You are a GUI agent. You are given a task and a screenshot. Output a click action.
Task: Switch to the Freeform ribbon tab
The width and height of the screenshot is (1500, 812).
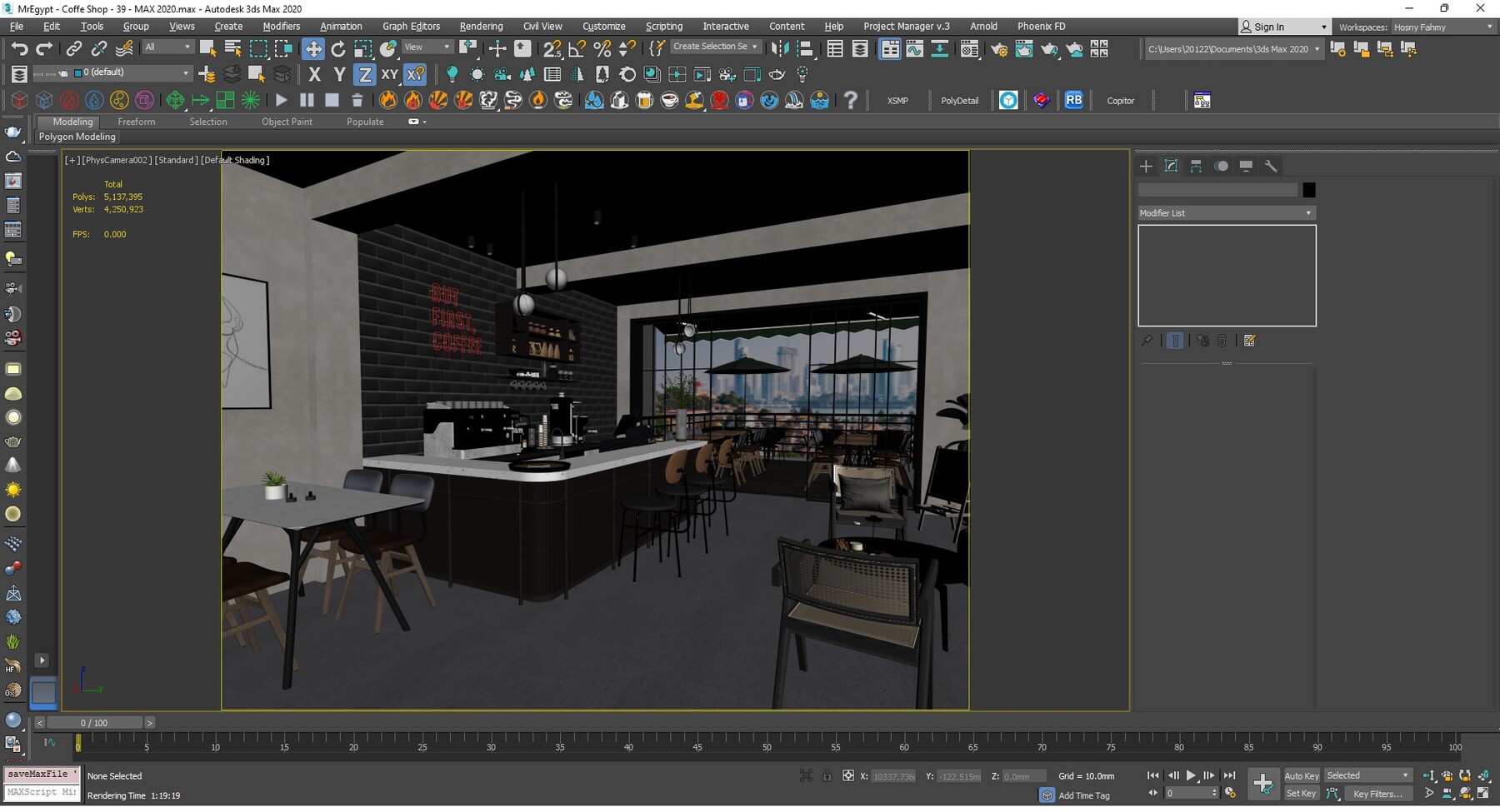[x=137, y=122]
